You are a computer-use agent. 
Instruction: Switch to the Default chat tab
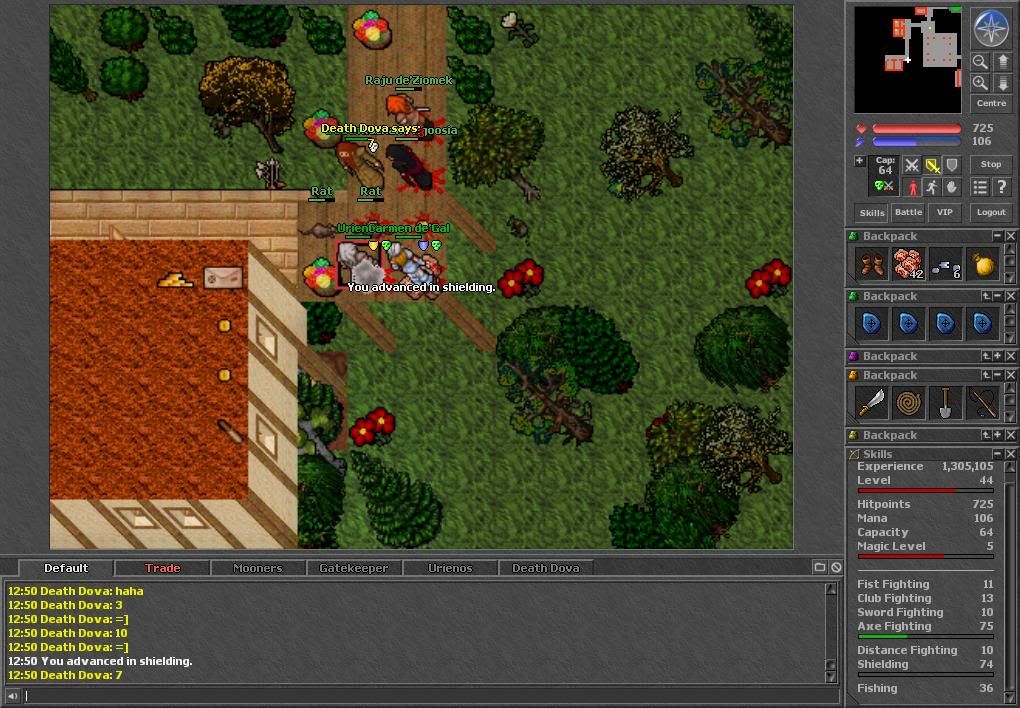pyautogui.click(x=66, y=568)
